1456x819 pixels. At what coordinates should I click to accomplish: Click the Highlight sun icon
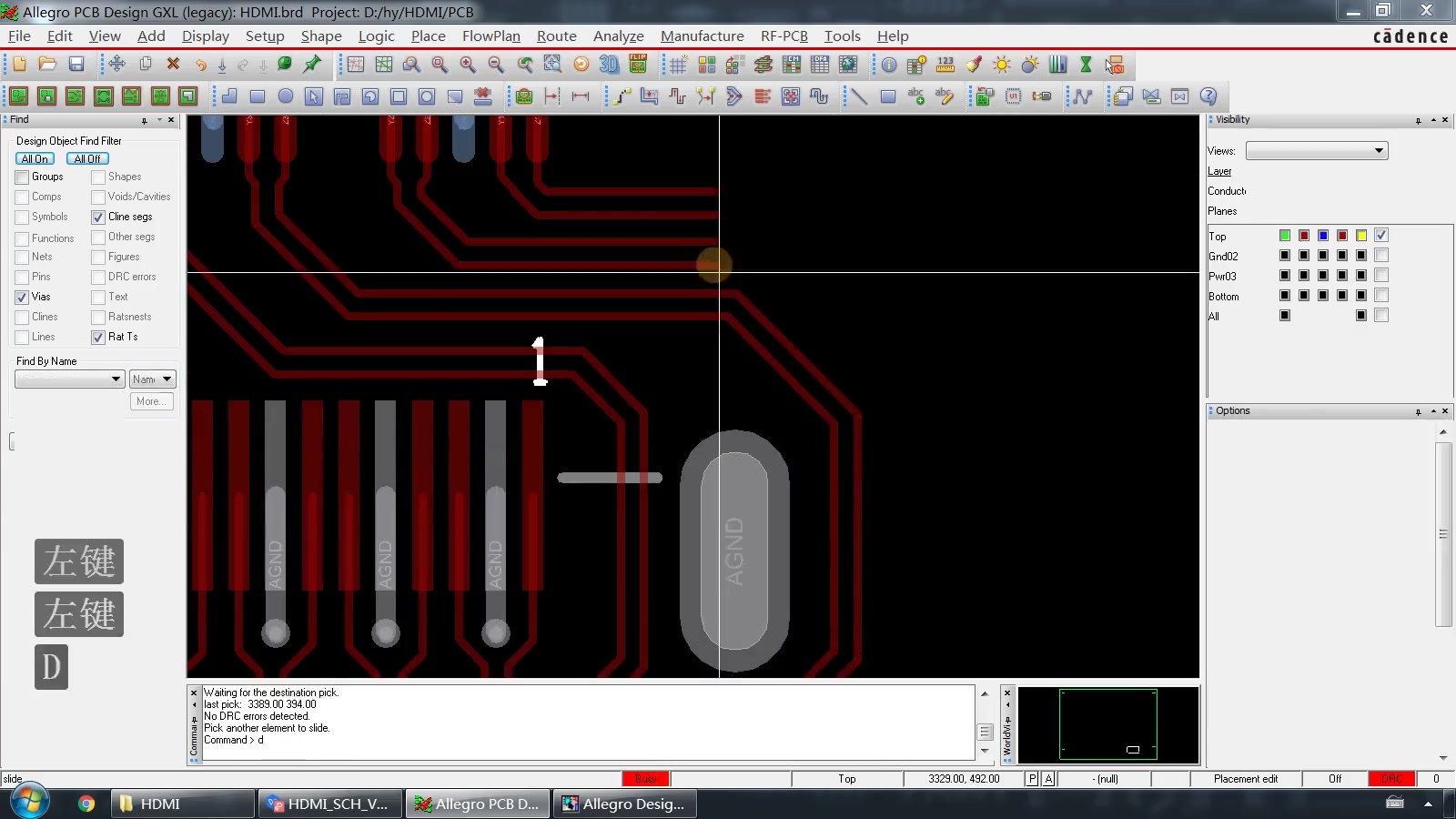coord(1002,65)
